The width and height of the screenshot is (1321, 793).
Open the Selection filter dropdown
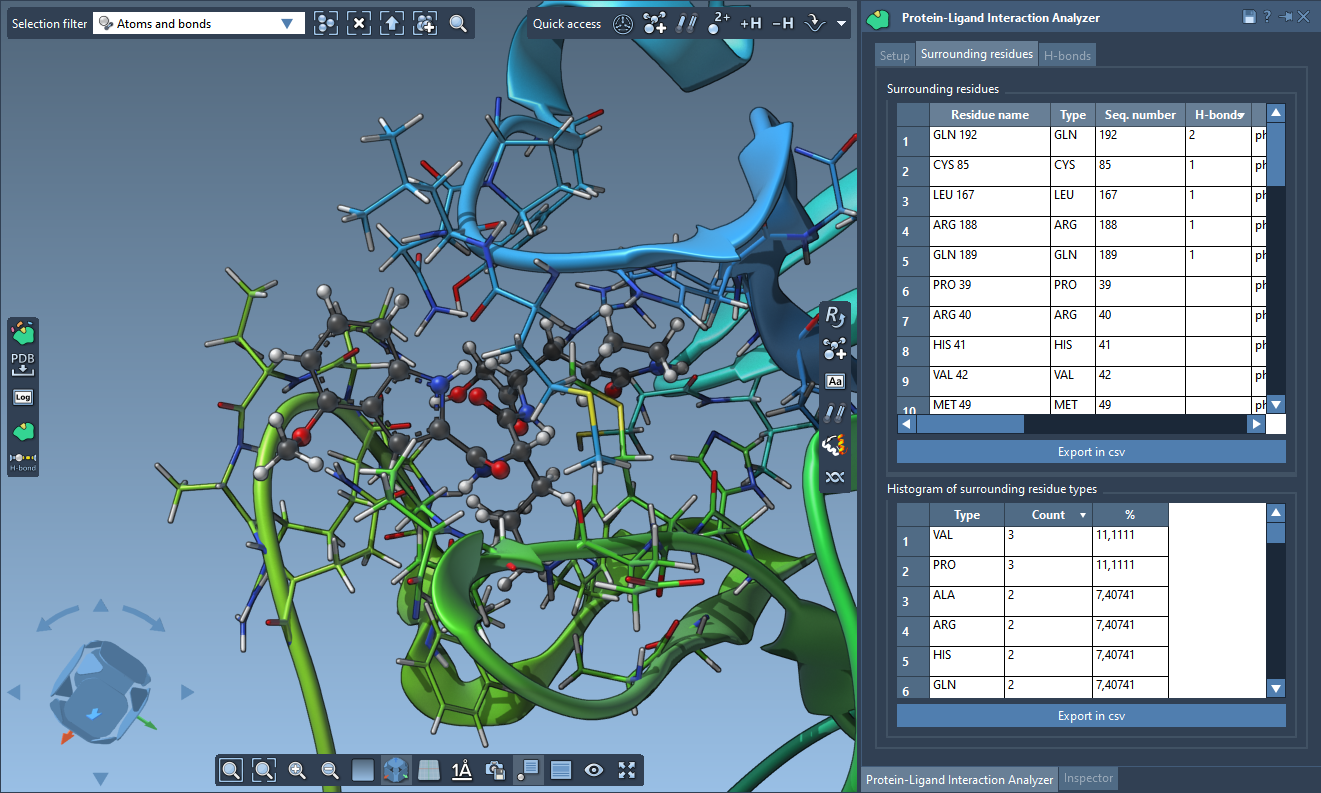288,23
